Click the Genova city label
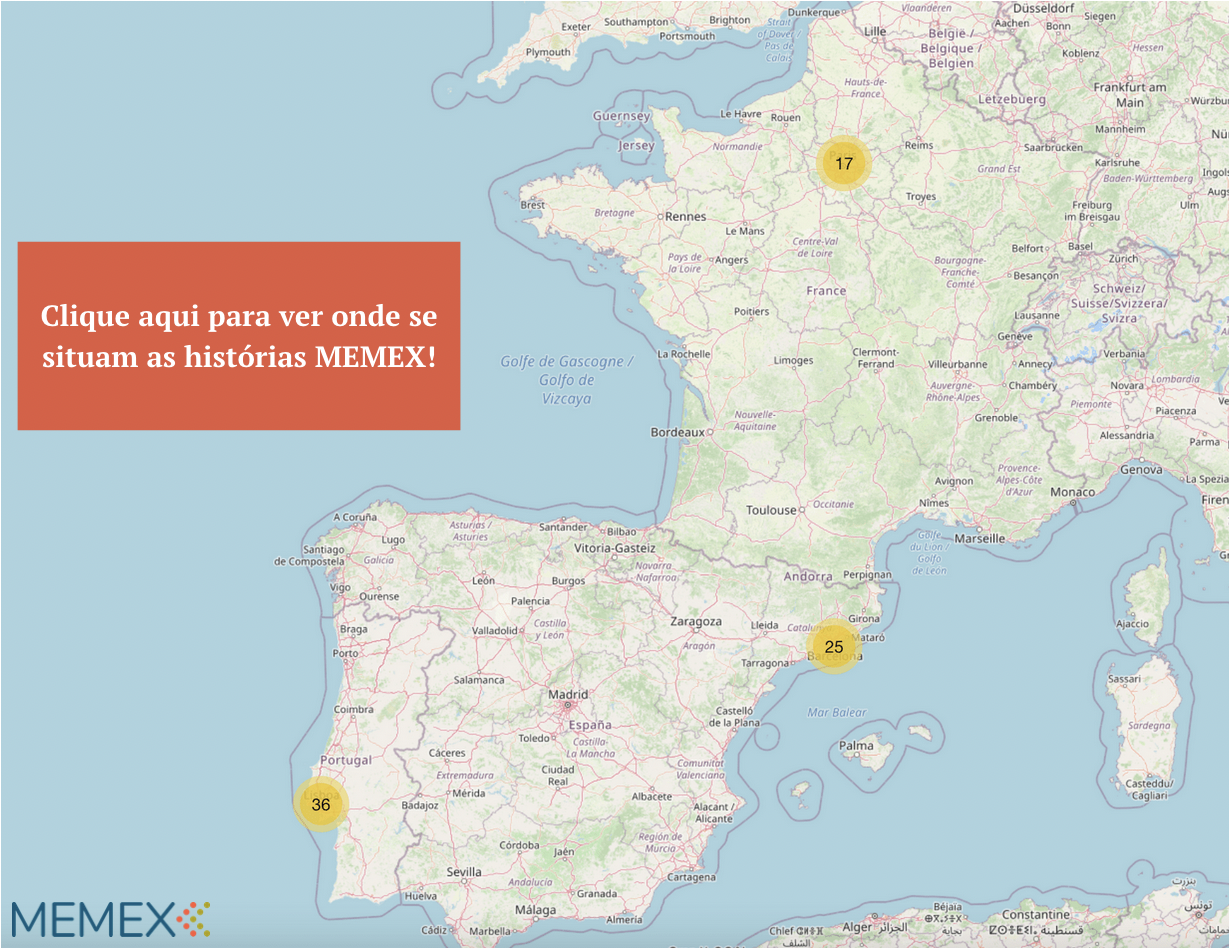 [x=1141, y=469]
